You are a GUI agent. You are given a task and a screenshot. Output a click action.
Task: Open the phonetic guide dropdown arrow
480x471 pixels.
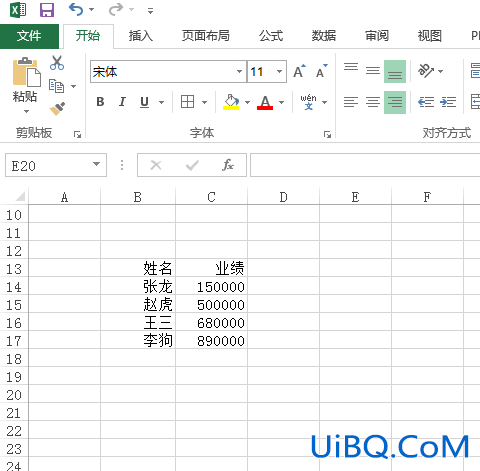click(324, 102)
